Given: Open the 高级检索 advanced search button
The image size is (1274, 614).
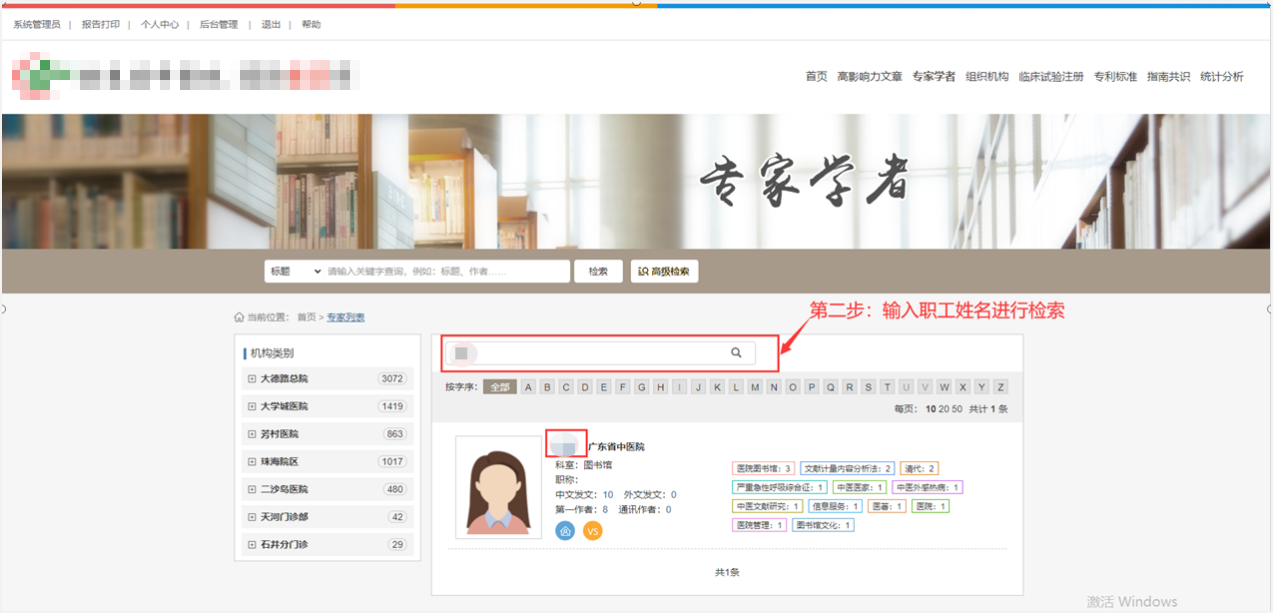Looking at the screenshot, I should (x=664, y=271).
